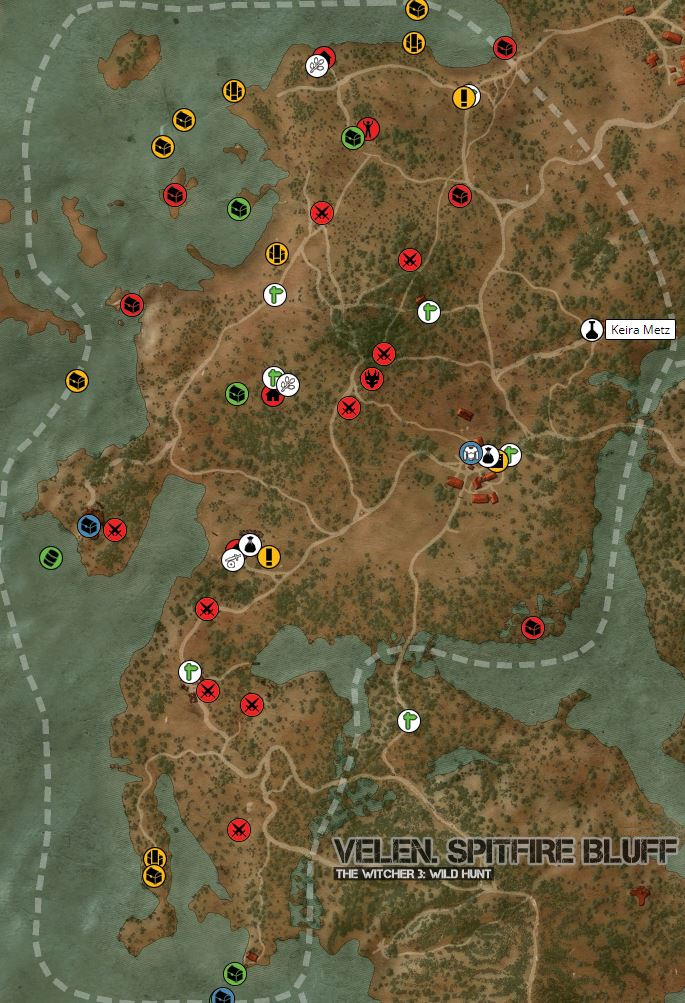Click yellow barrel above the west coast signpost

(277, 254)
